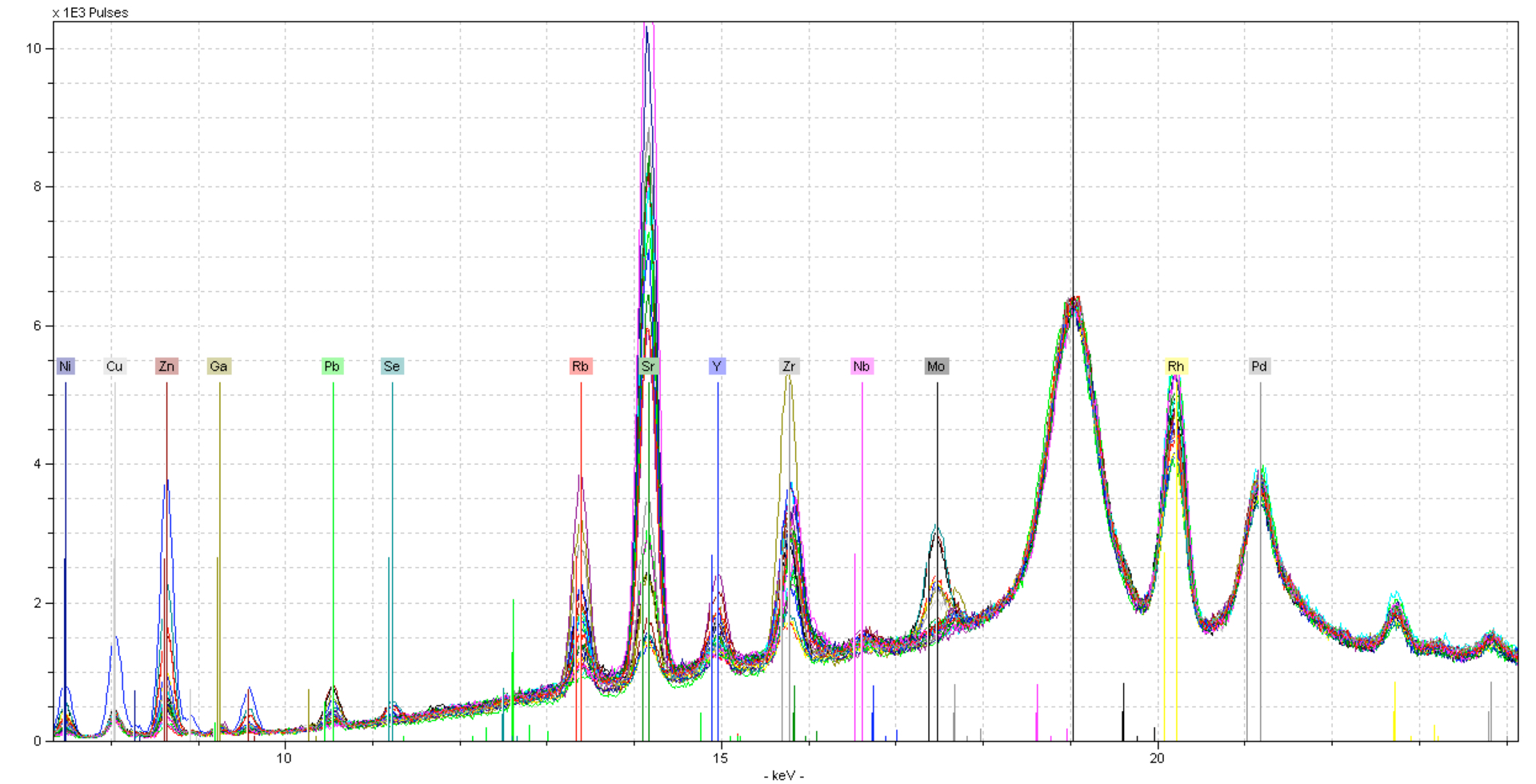Click the blue Y element tag

pos(717,366)
